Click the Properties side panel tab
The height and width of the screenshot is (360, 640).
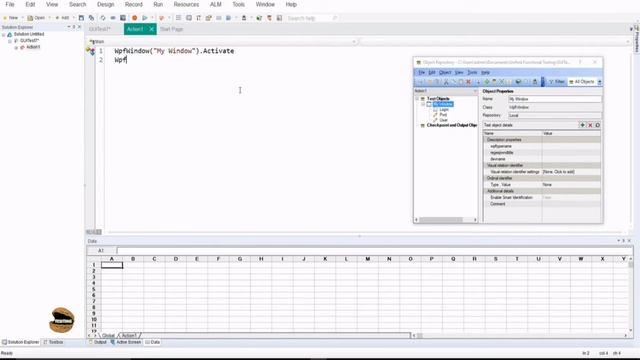636,40
